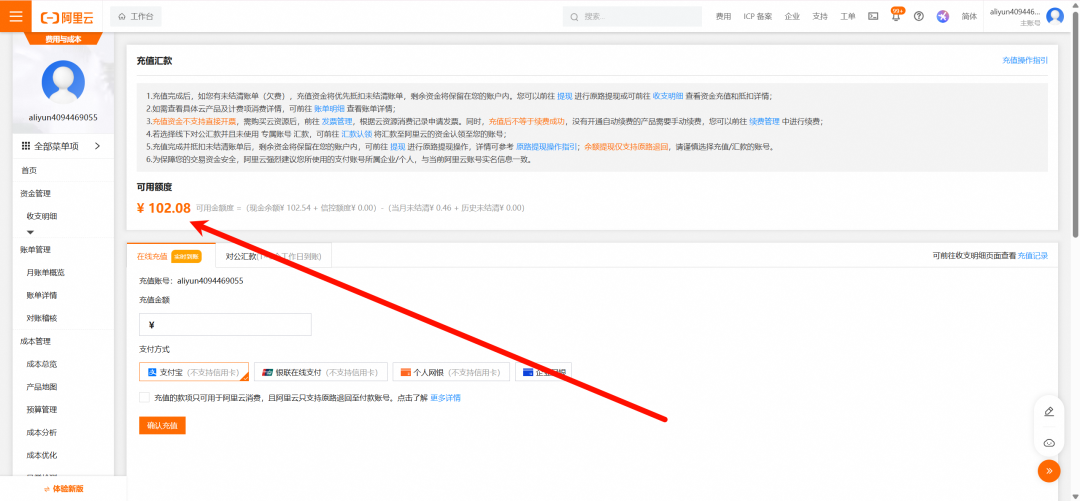
Task: Click the ¥ 102.08 available balance
Action: (x=164, y=207)
